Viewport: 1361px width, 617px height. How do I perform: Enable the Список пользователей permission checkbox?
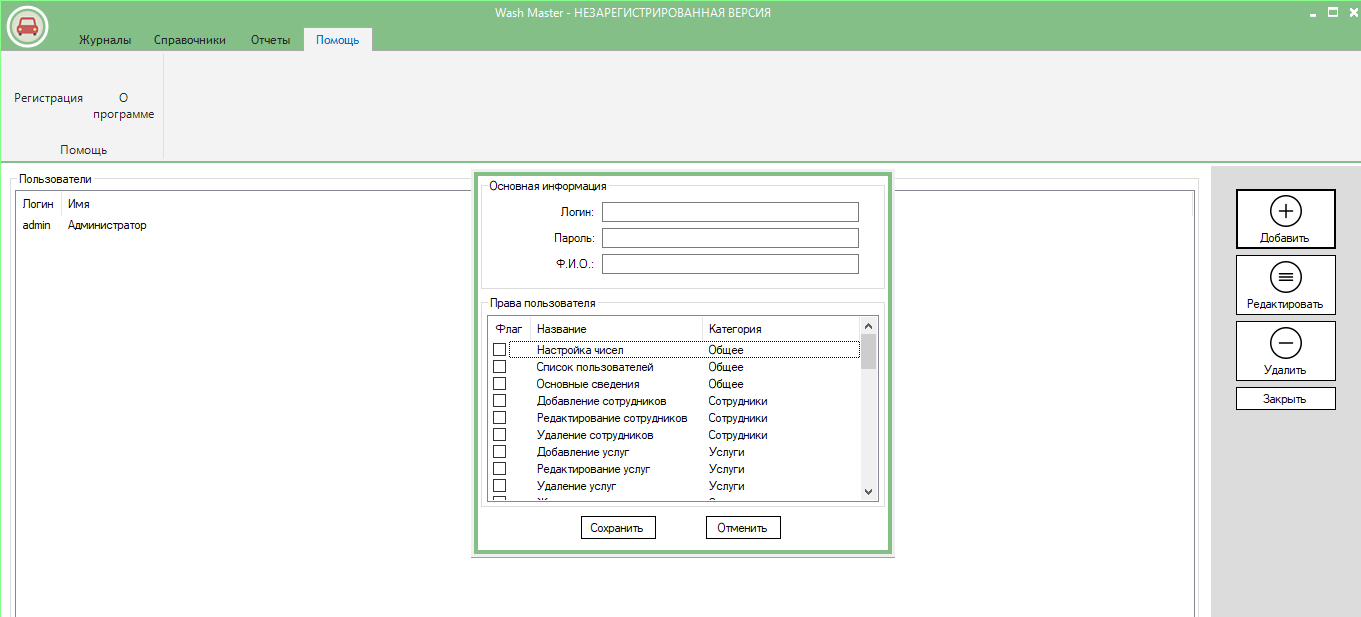pos(499,367)
